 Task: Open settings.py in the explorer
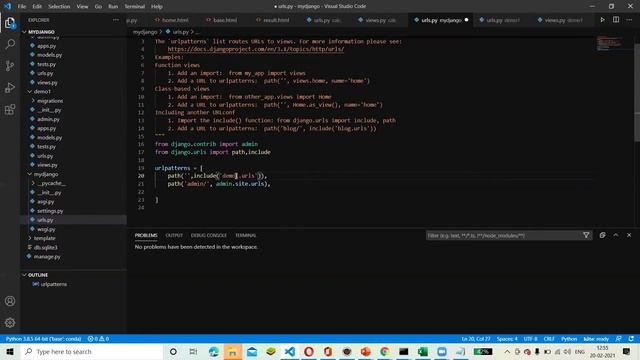[x=49, y=211]
